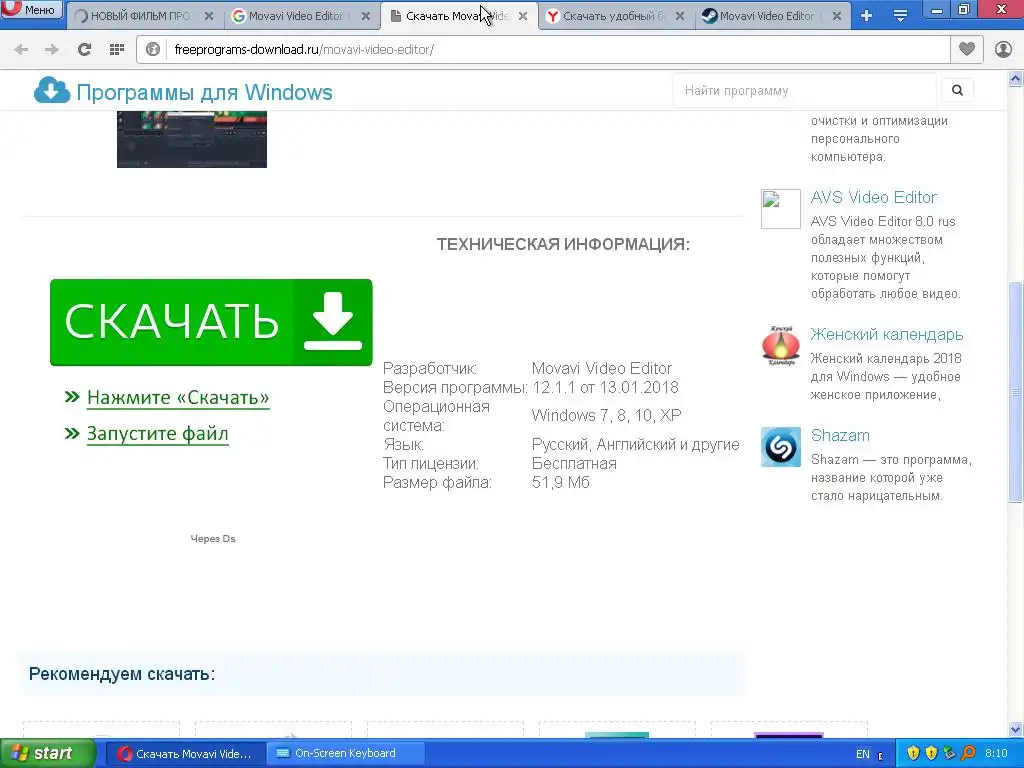The height and width of the screenshot is (768, 1024).
Task: Open the Speed Dial grid icon
Action: coord(117,50)
